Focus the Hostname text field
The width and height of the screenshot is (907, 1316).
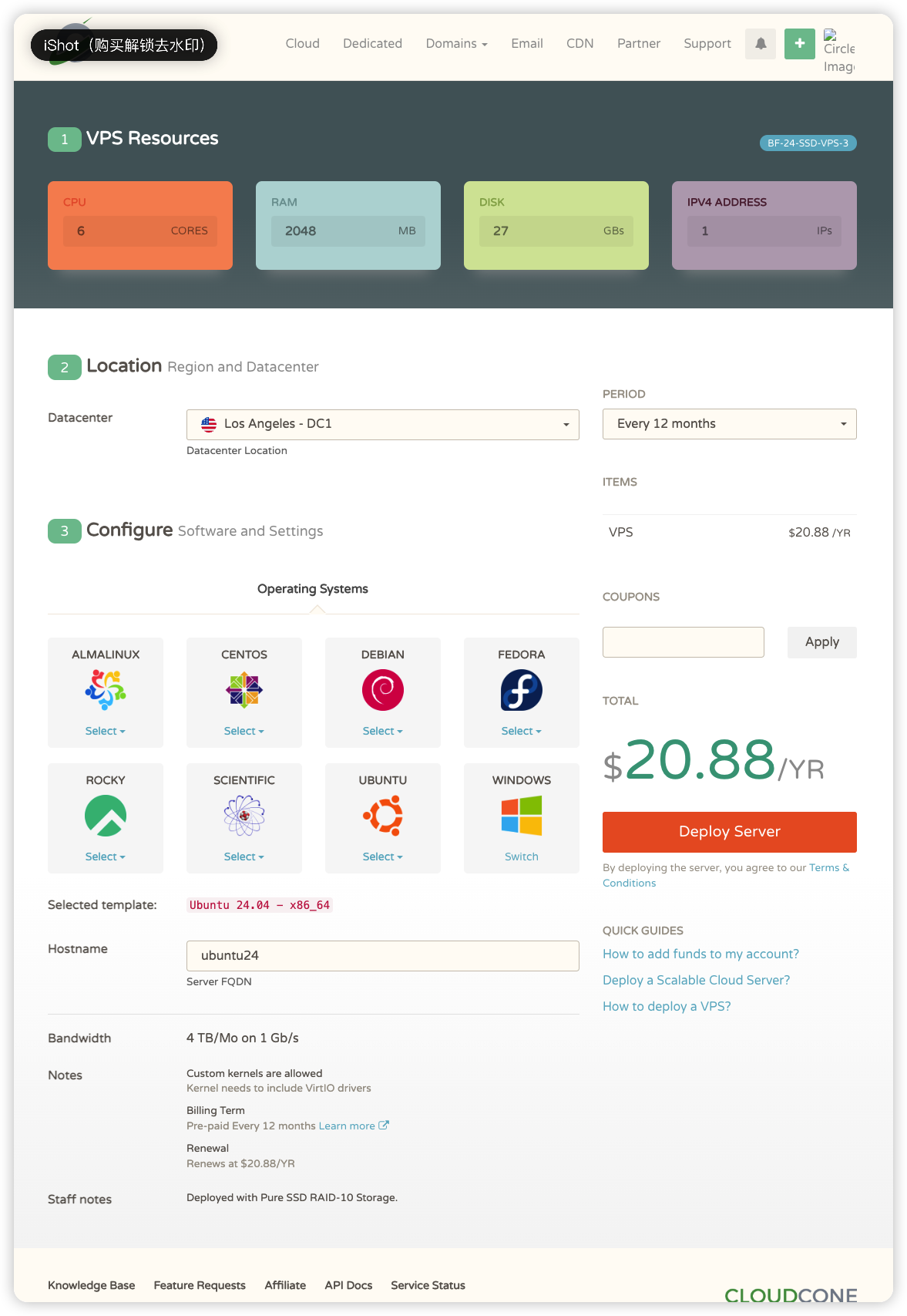382,956
